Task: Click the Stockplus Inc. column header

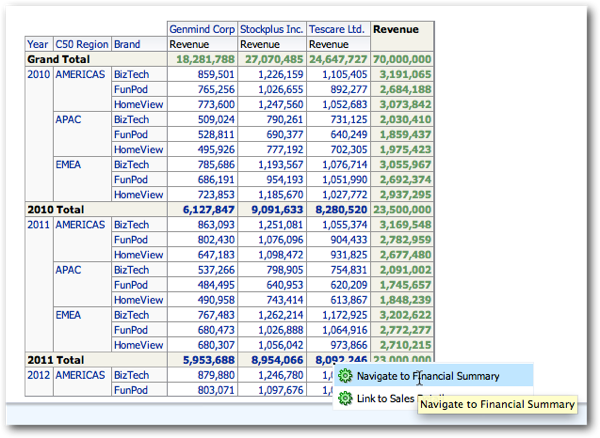Action: [x=272, y=29]
